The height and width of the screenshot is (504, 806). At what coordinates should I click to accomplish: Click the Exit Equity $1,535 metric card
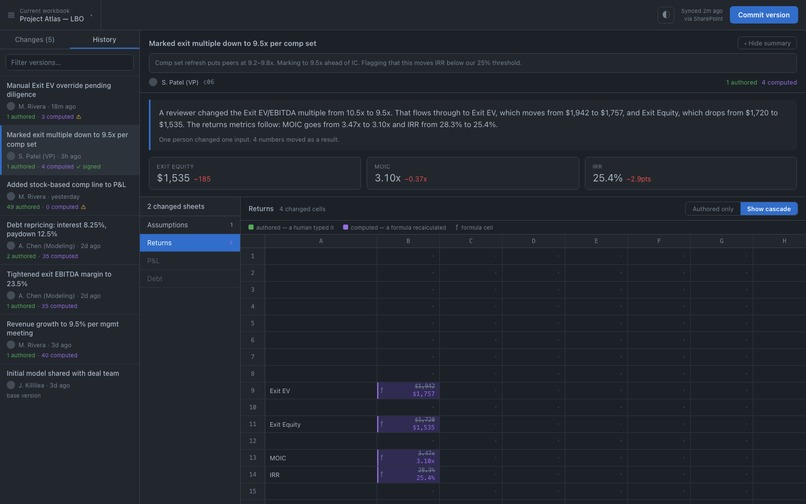[x=255, y=173]
